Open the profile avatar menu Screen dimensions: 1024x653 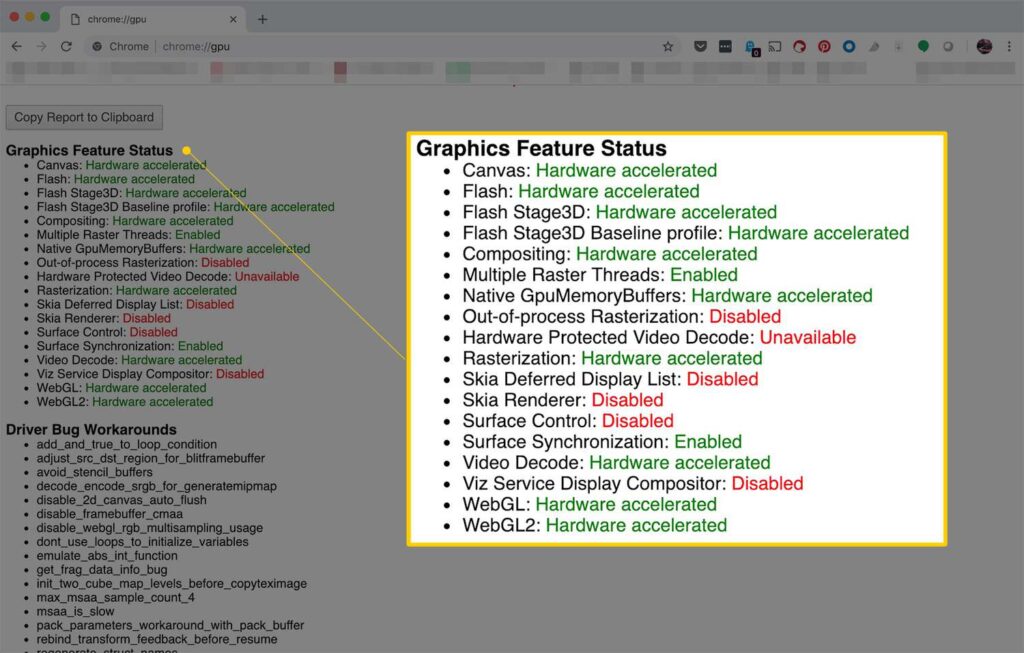(x=984, y=46)
